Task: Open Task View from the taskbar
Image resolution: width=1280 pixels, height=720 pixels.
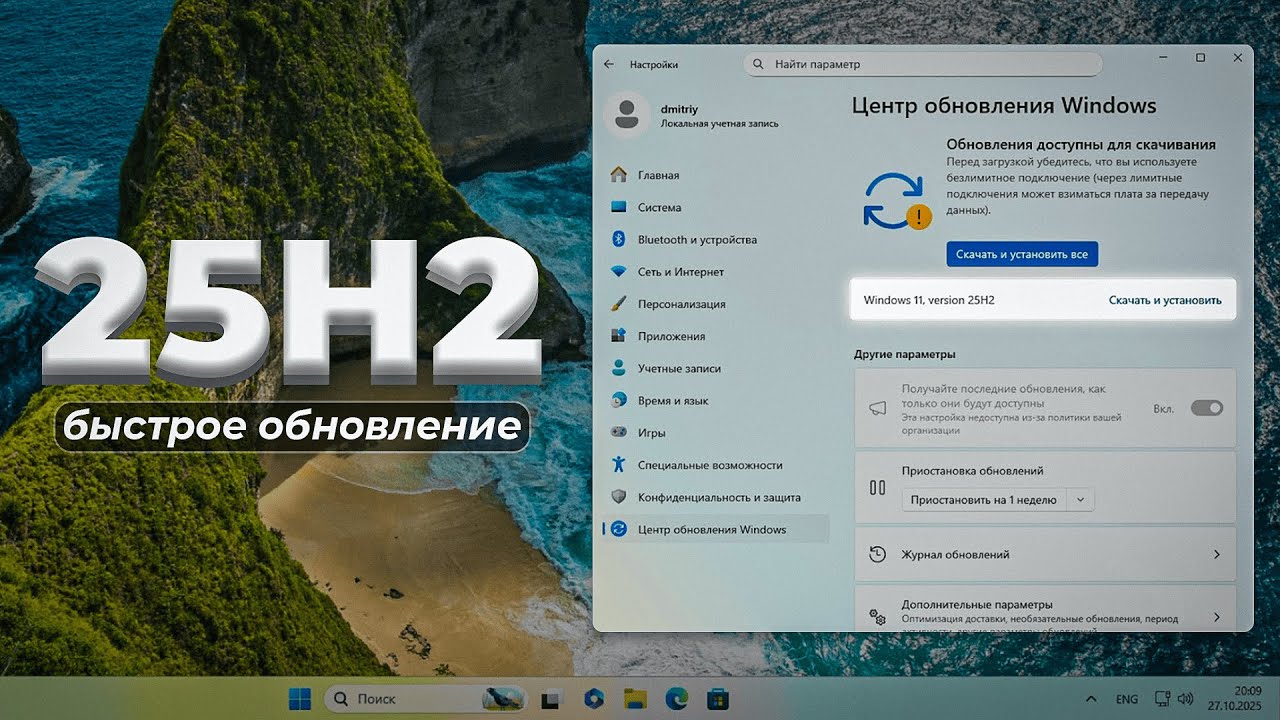Action: pos(549,698)
